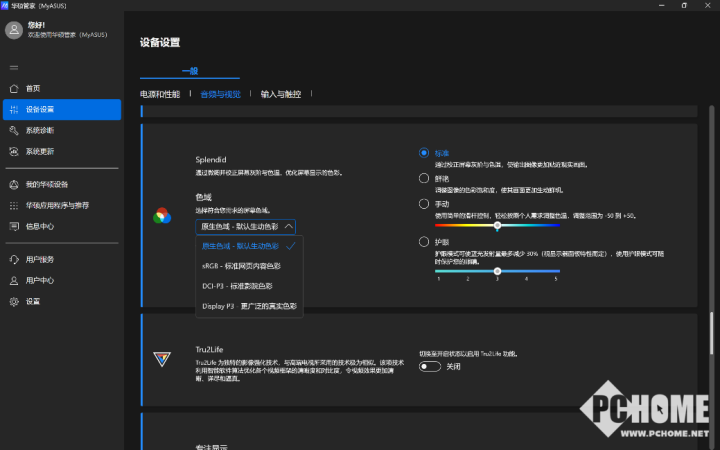Click the headset icon for 用户服务
This screenshot has width=720, height=450.
tap(14, 259)
